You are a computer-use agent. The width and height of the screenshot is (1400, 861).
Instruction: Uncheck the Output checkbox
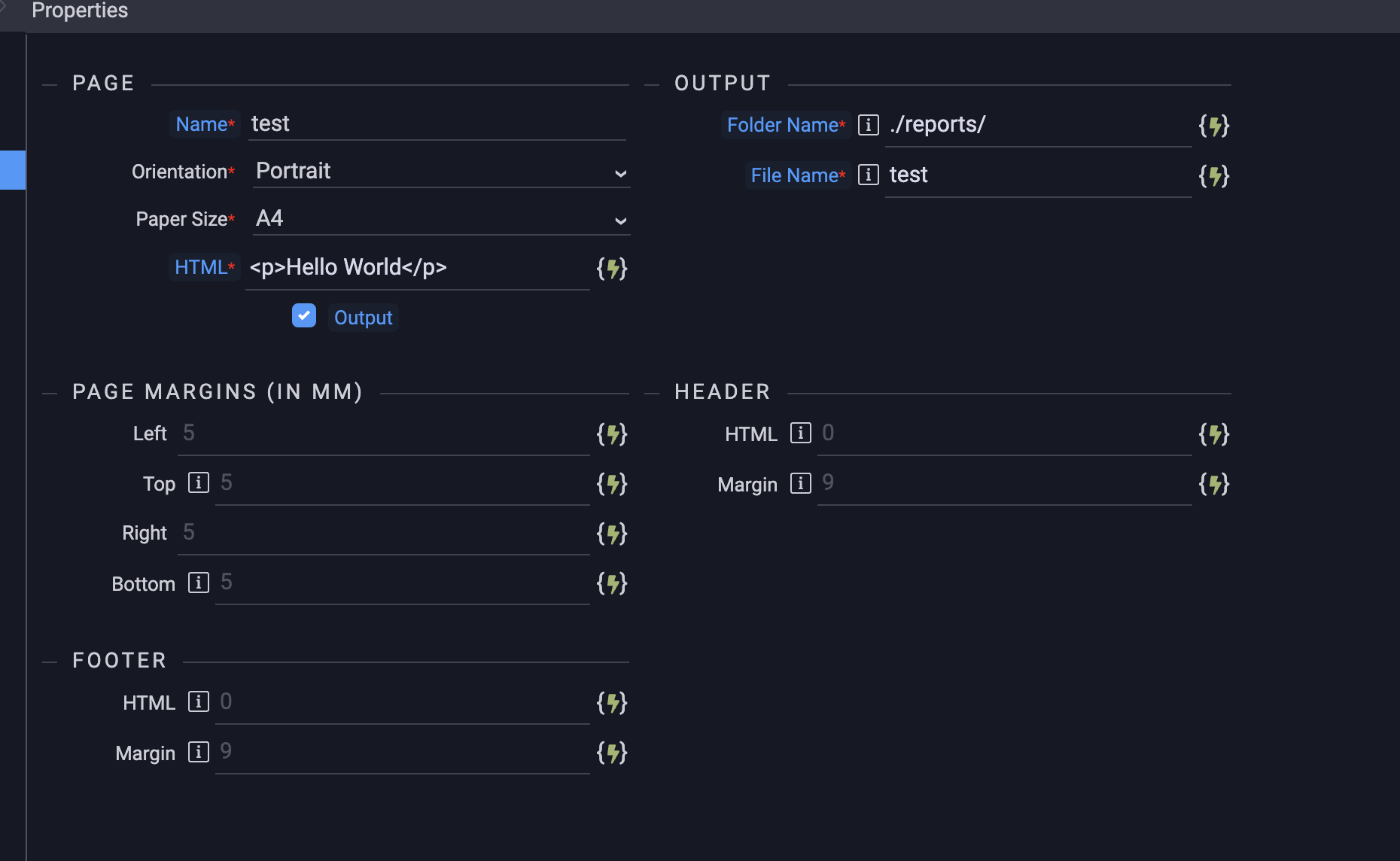point(304,316)
